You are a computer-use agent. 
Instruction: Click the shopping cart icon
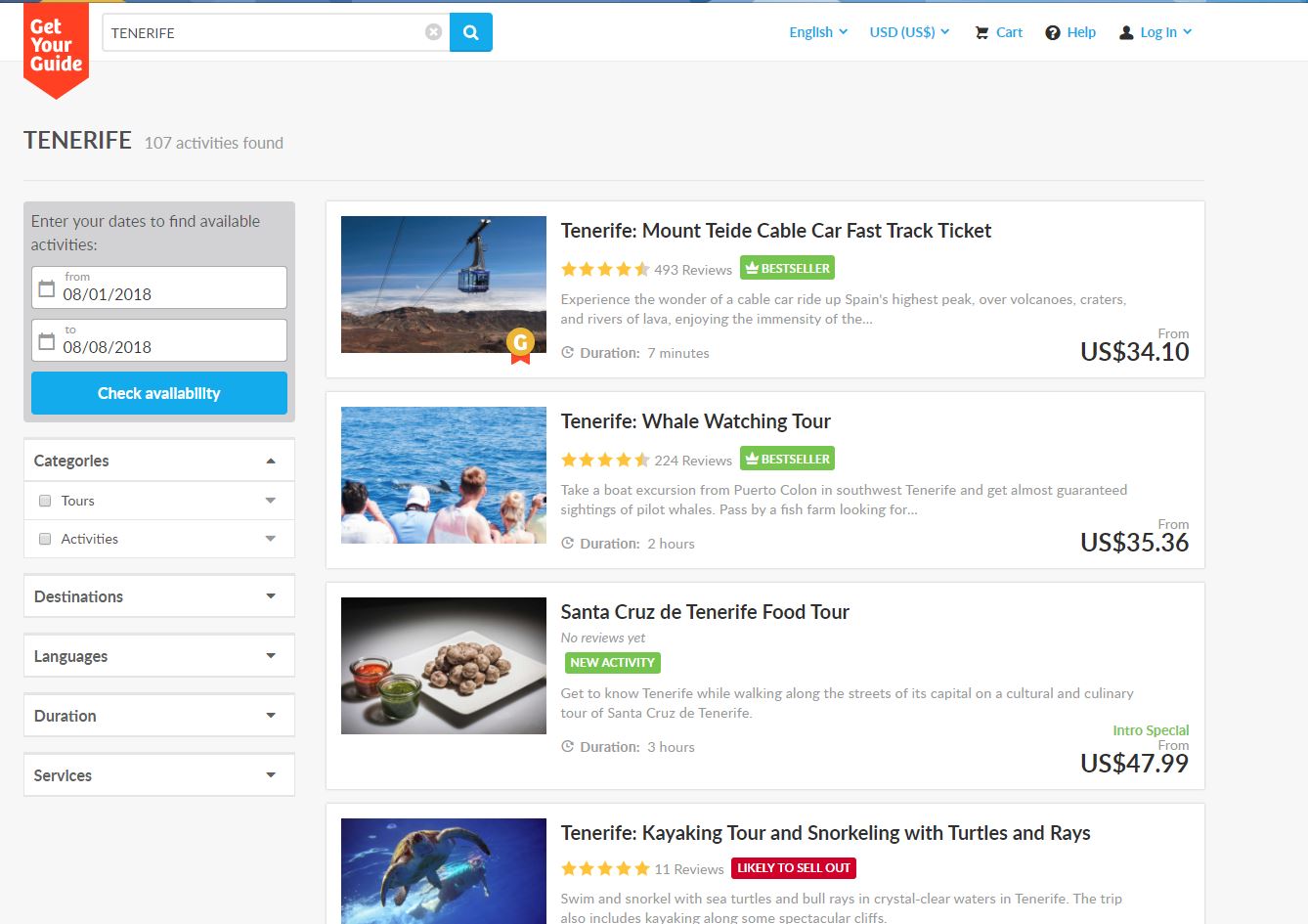[981, 32]
